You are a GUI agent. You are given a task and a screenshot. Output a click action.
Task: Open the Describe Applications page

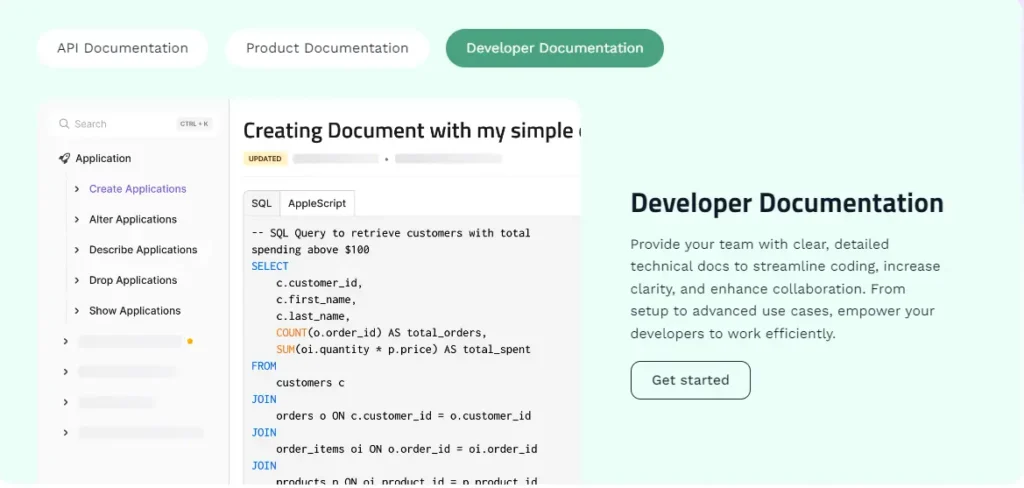click(x=143, y=250)
